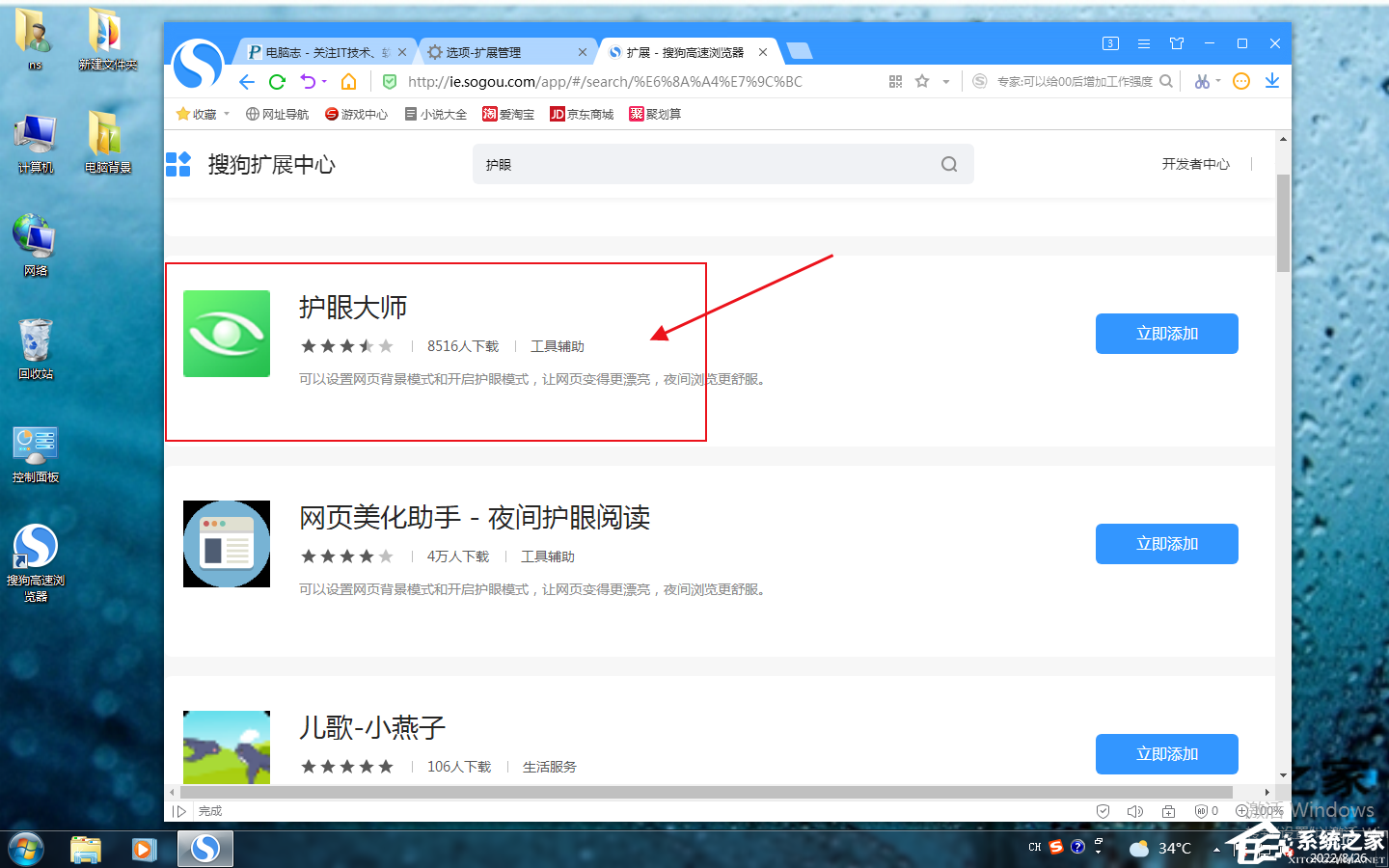Reload the page with the green refresh icon

pos(278,82)
